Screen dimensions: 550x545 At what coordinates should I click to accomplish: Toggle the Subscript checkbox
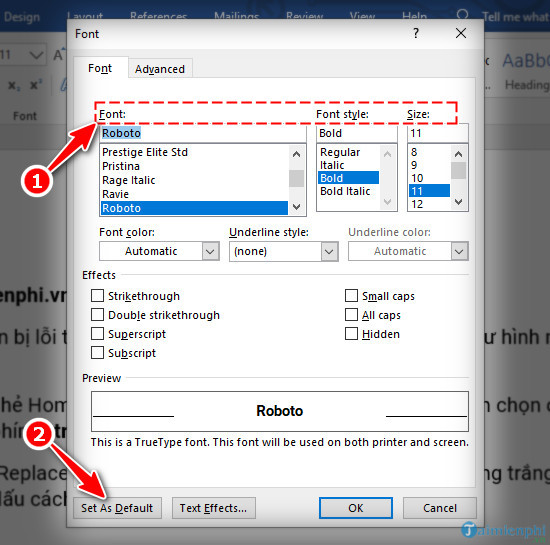(97, 352)
